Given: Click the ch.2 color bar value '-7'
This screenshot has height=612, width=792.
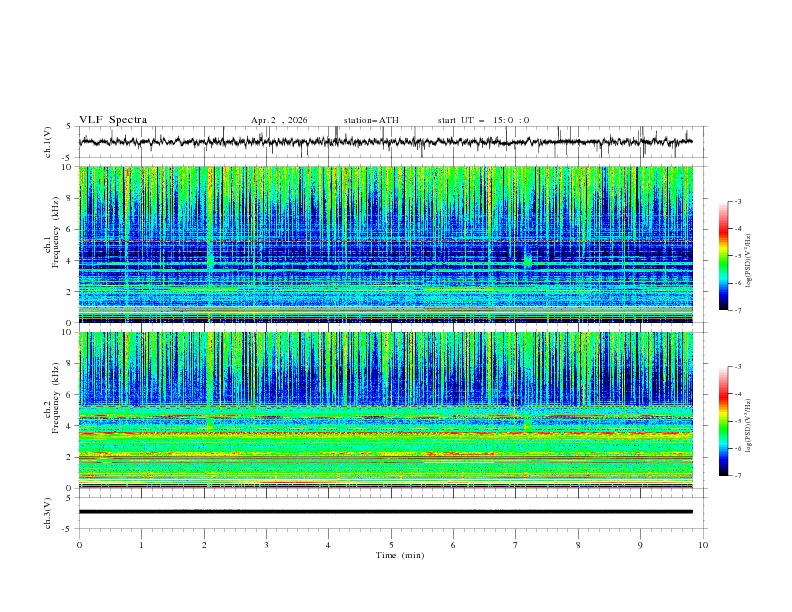Looking at the screenshot, I should (x=737, y=475).
